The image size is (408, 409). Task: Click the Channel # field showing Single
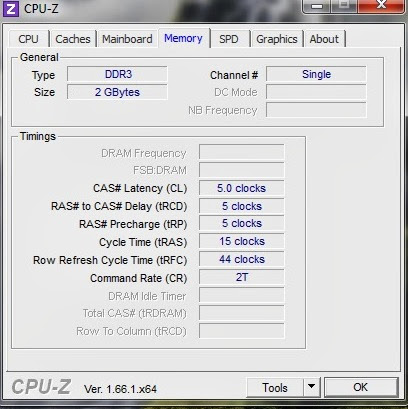coord(316,74)
